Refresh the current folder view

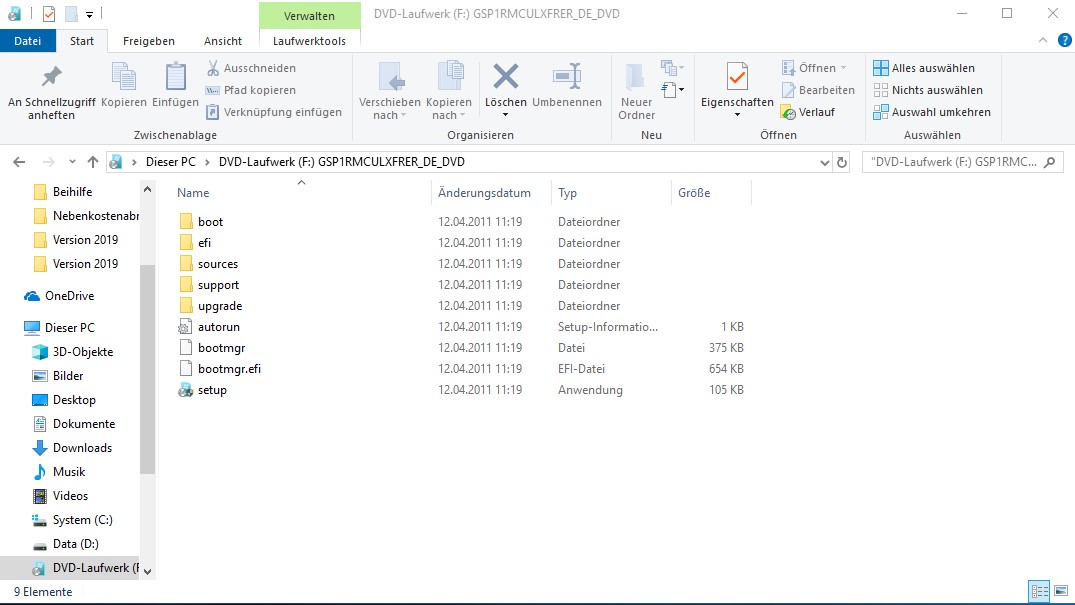842,163
